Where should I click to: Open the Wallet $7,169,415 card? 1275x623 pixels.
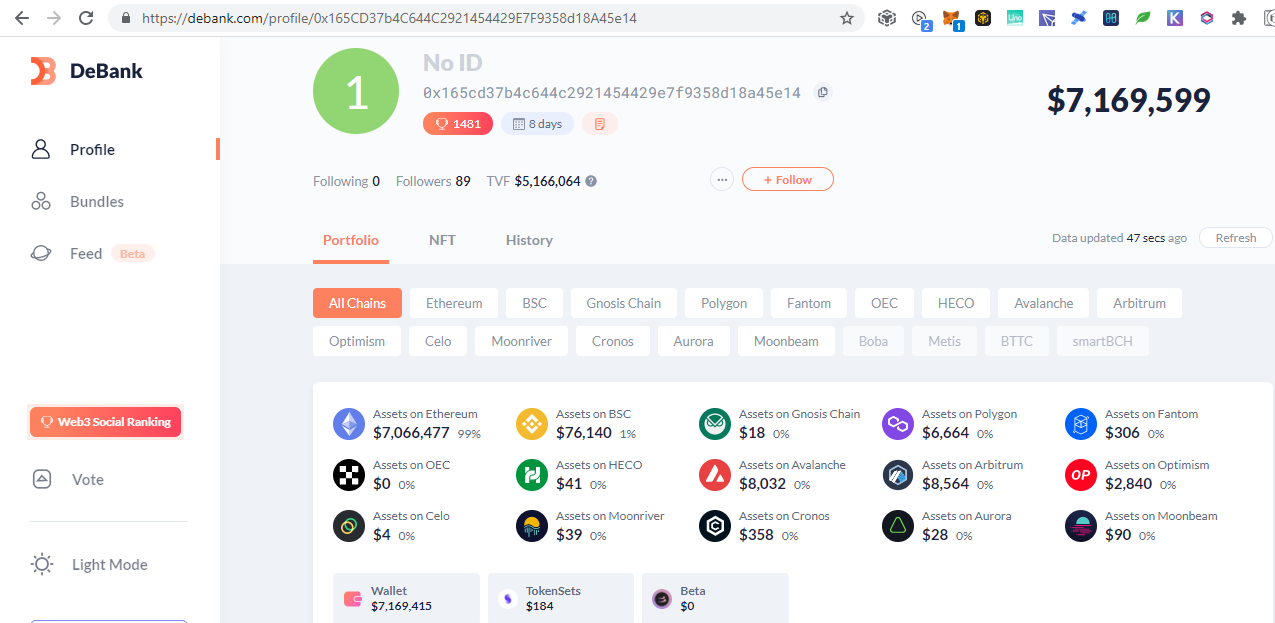tap(406, 598)
